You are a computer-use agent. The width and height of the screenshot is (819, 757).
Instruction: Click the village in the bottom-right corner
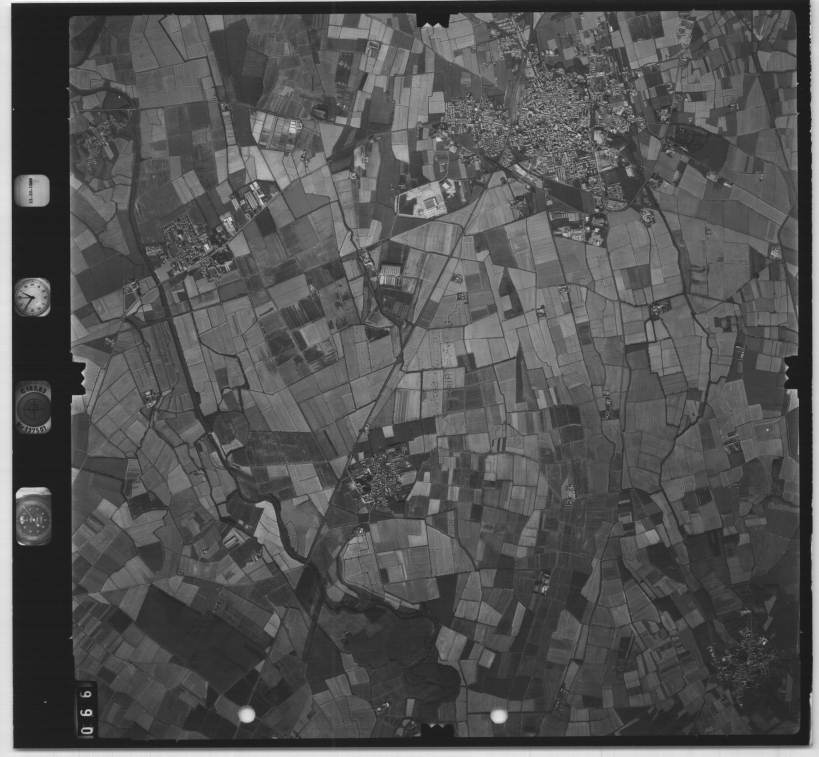(x=745, y=660)
